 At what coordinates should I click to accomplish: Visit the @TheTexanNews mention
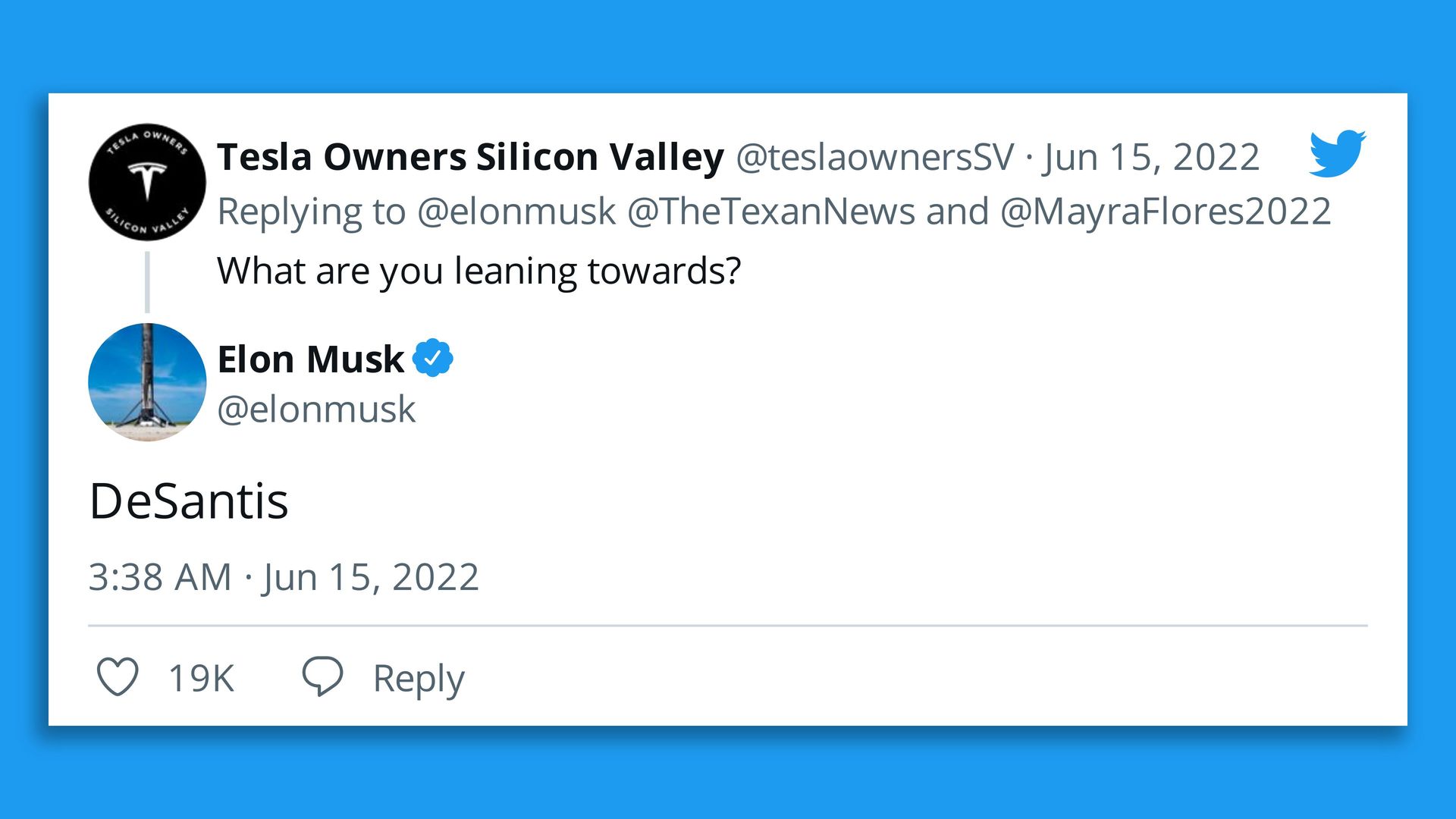771,211
